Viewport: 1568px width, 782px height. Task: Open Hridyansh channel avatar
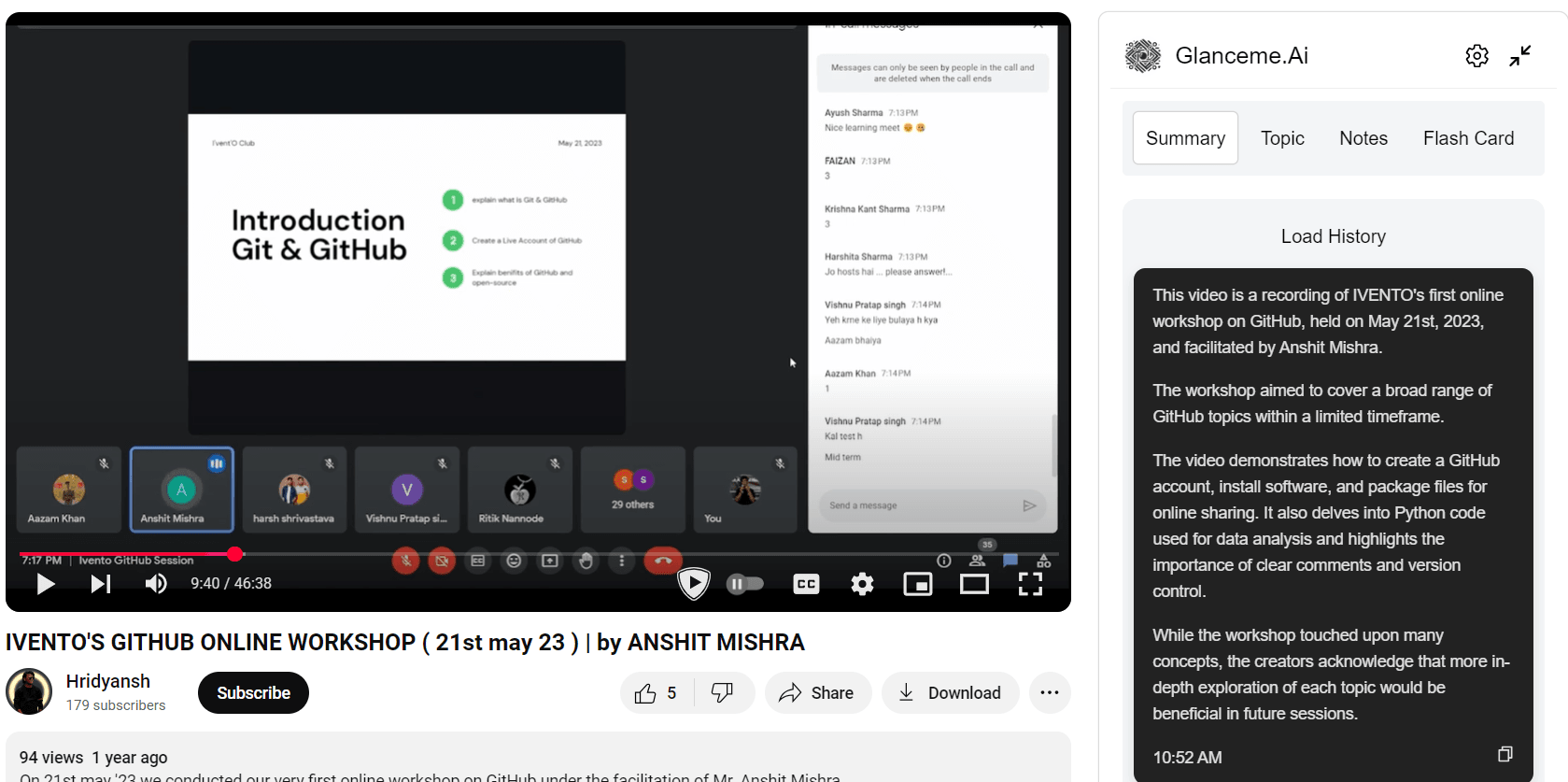click(29, 692)
